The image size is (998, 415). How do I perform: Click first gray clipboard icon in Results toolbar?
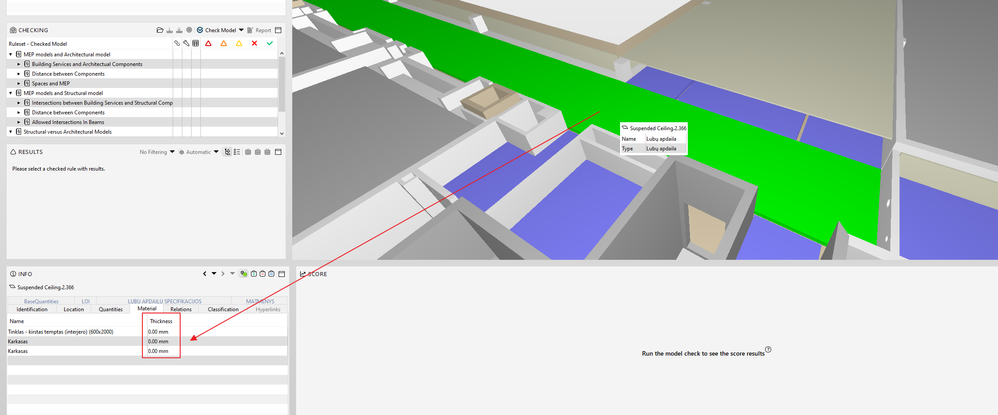(248, 152)
